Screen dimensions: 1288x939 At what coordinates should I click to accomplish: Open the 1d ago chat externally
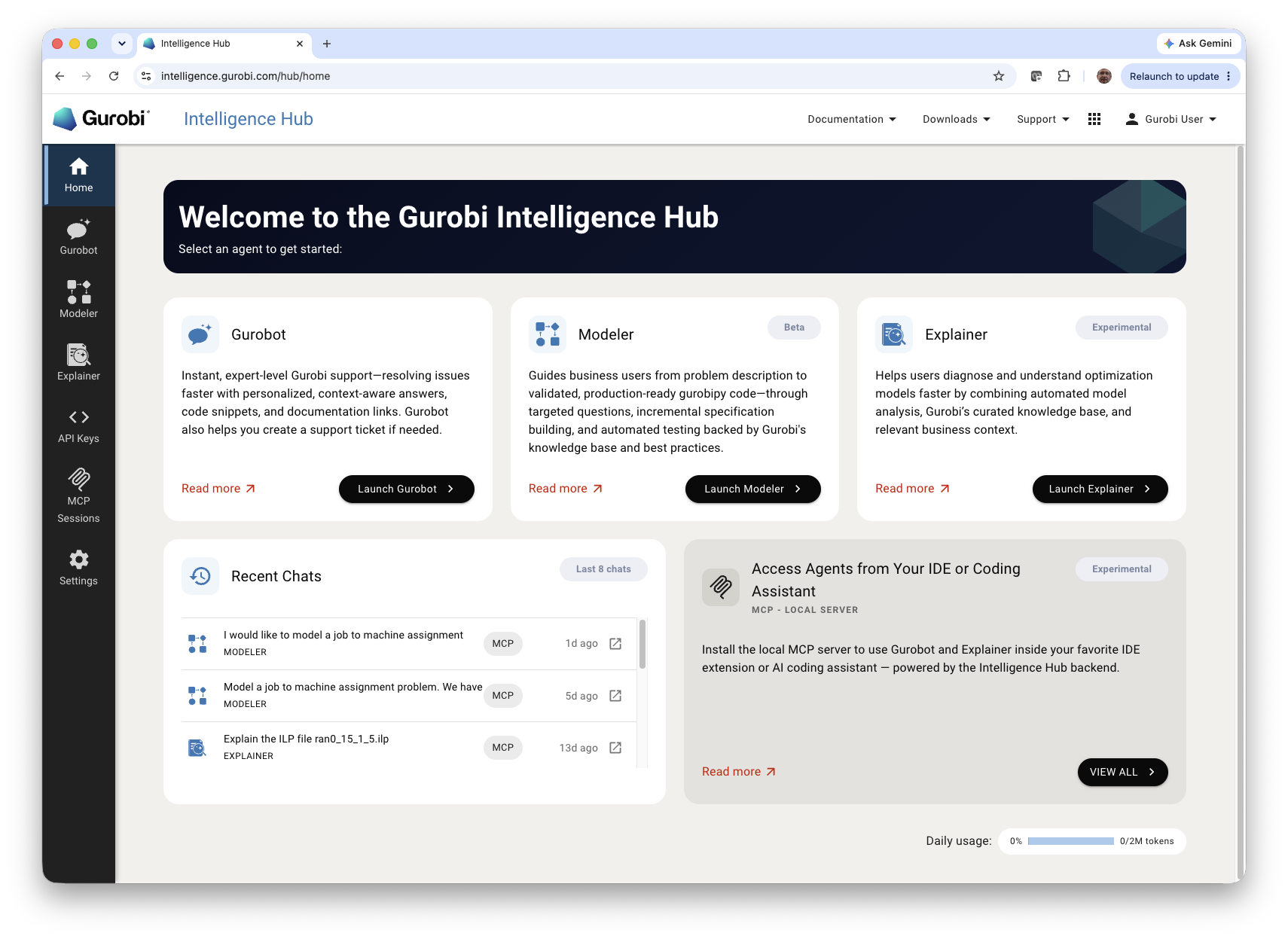pos(615,643)
